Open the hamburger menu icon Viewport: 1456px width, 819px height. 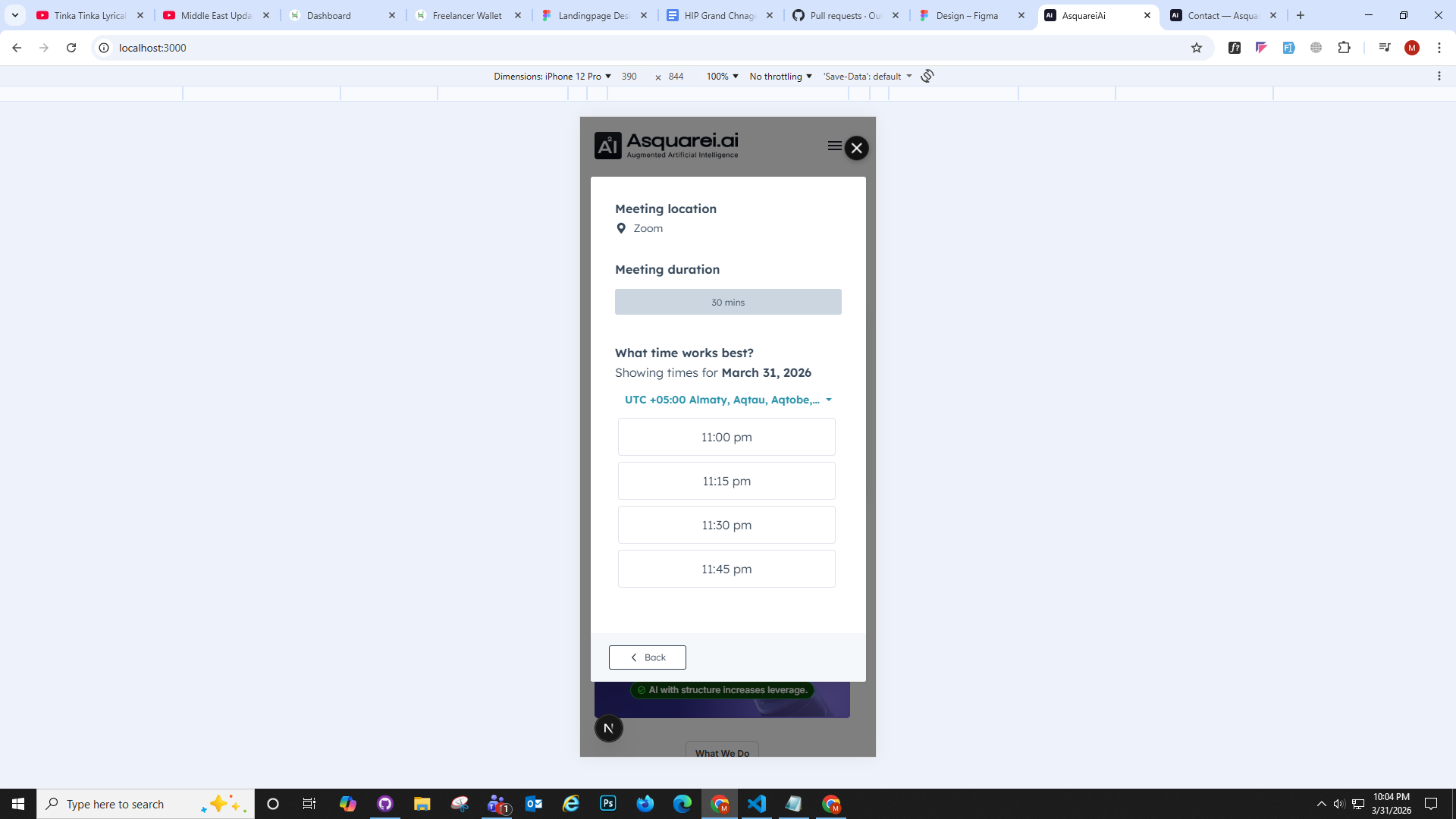pos(834,146)
